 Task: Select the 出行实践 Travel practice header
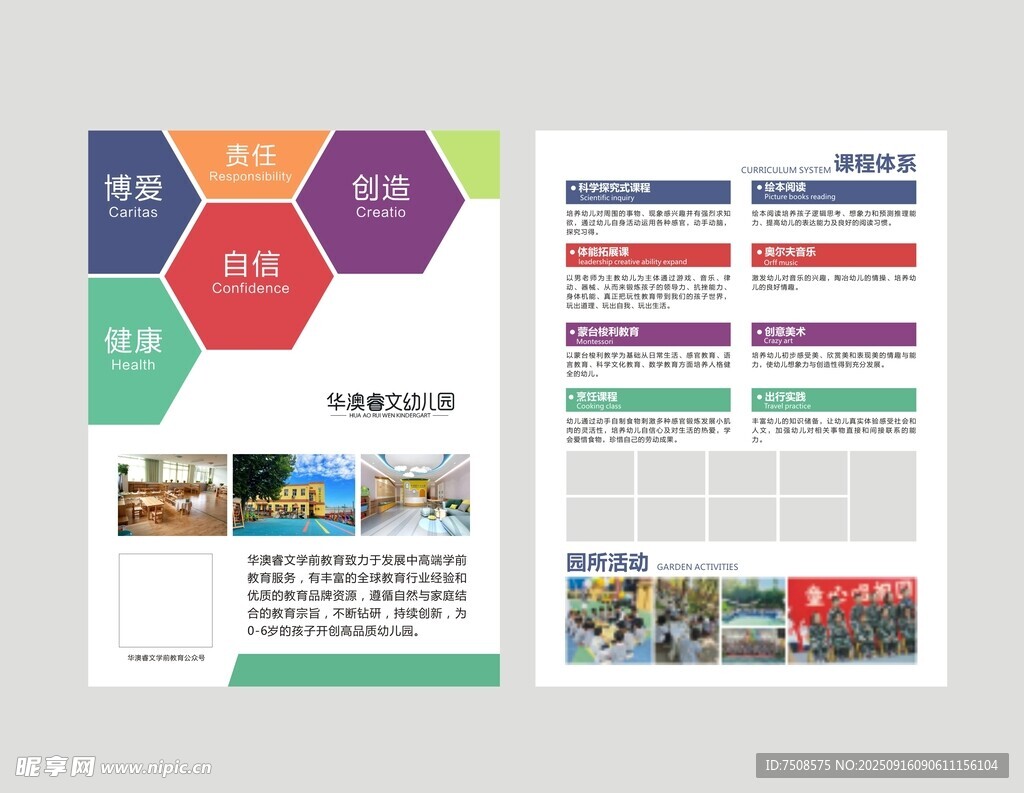pos(833,400)
